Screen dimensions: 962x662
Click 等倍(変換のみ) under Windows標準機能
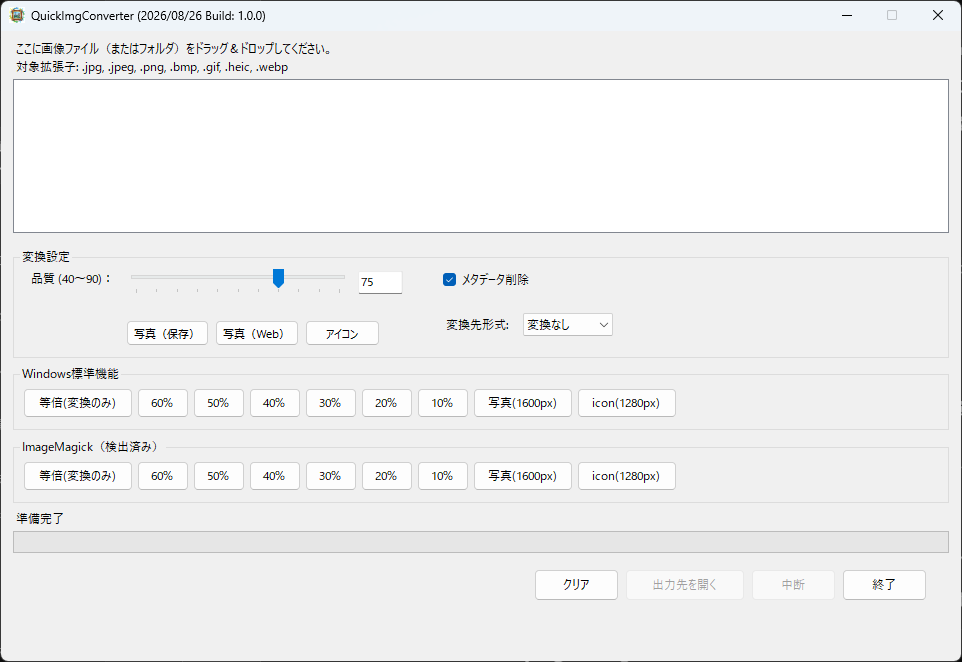[x=78, y=403]
